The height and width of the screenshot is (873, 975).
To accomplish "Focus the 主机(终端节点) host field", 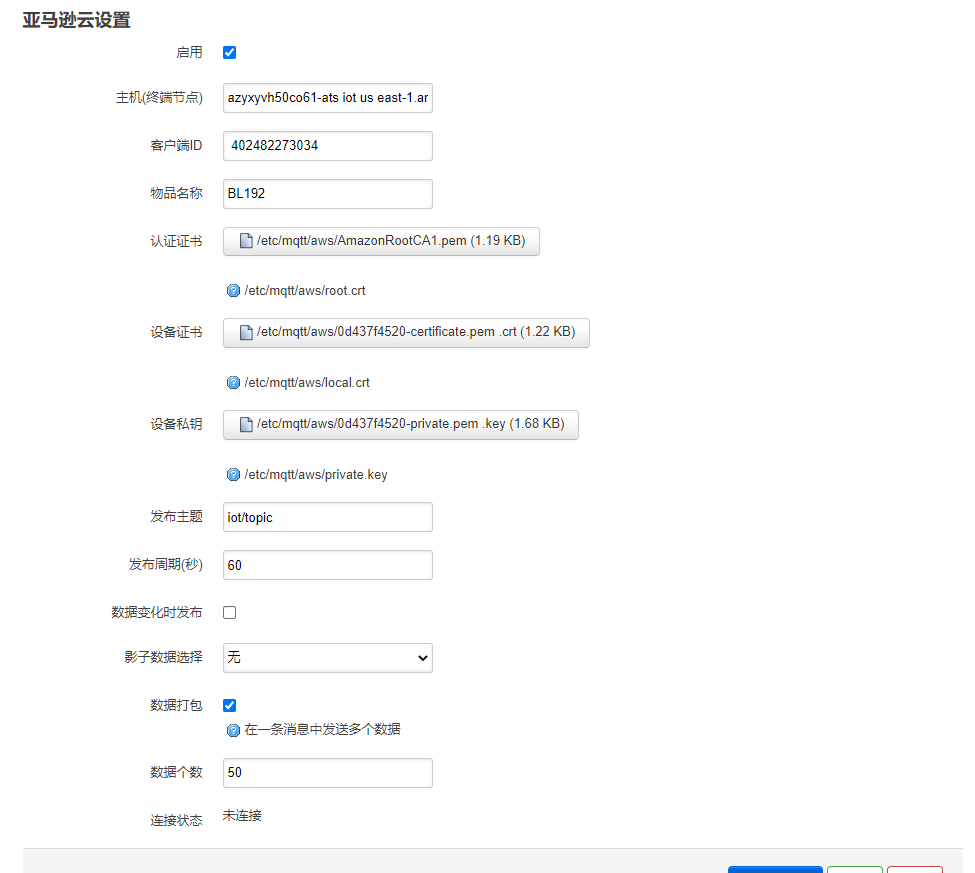I will pos(328,98).
